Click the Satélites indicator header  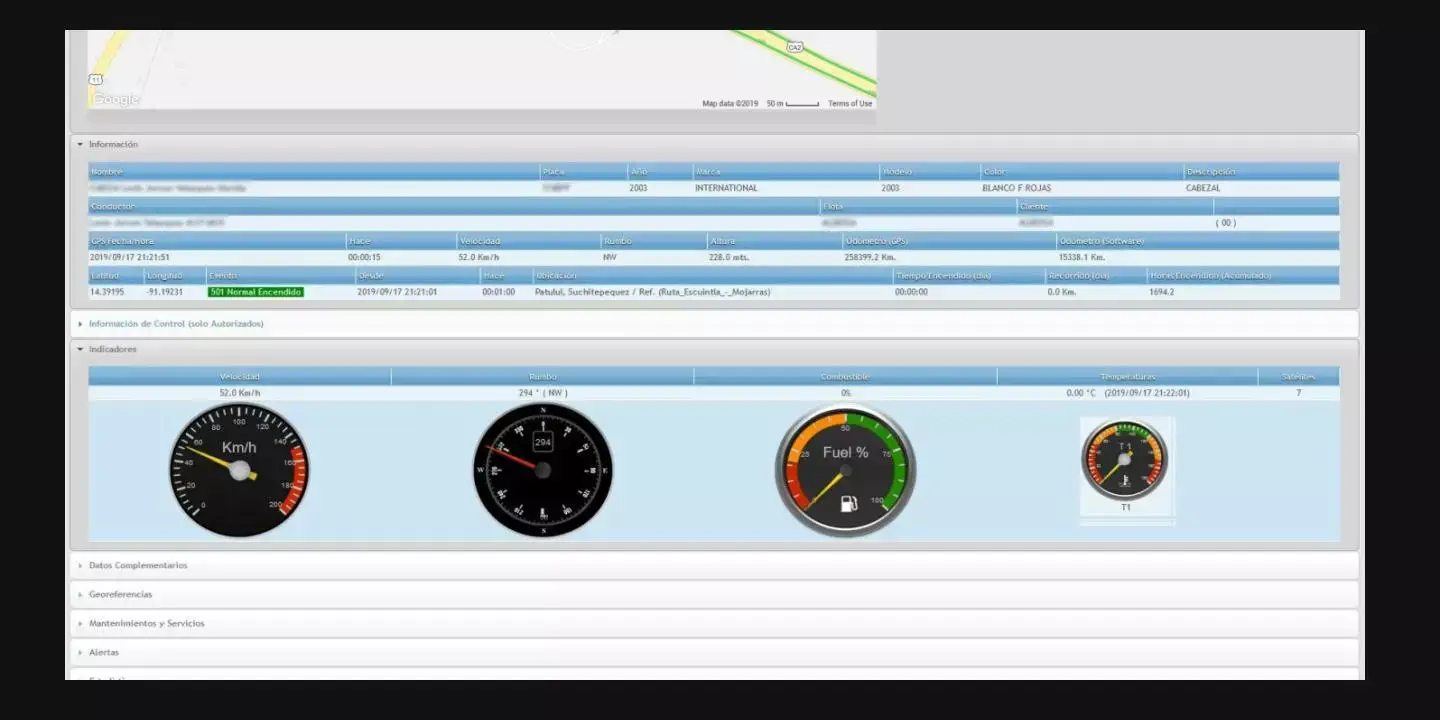click(1299, 377)
